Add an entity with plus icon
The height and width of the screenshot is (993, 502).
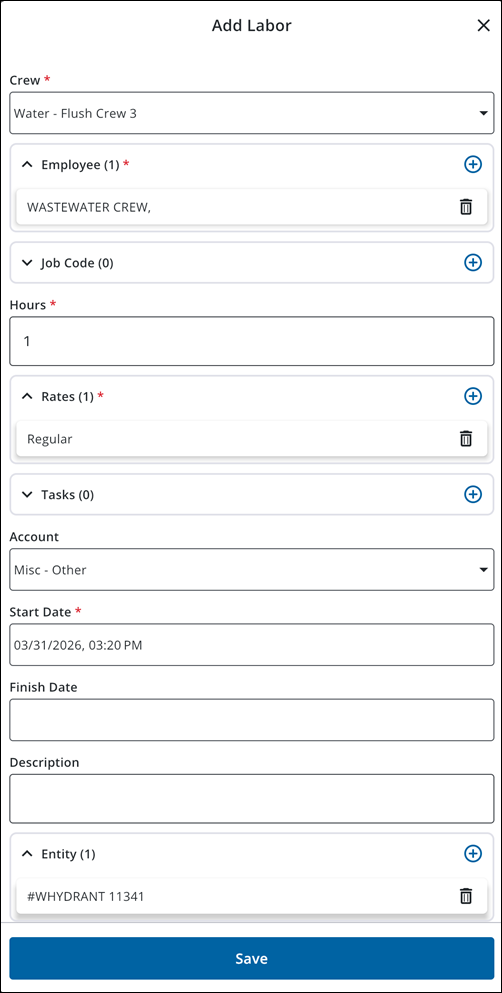coord(473,854)
